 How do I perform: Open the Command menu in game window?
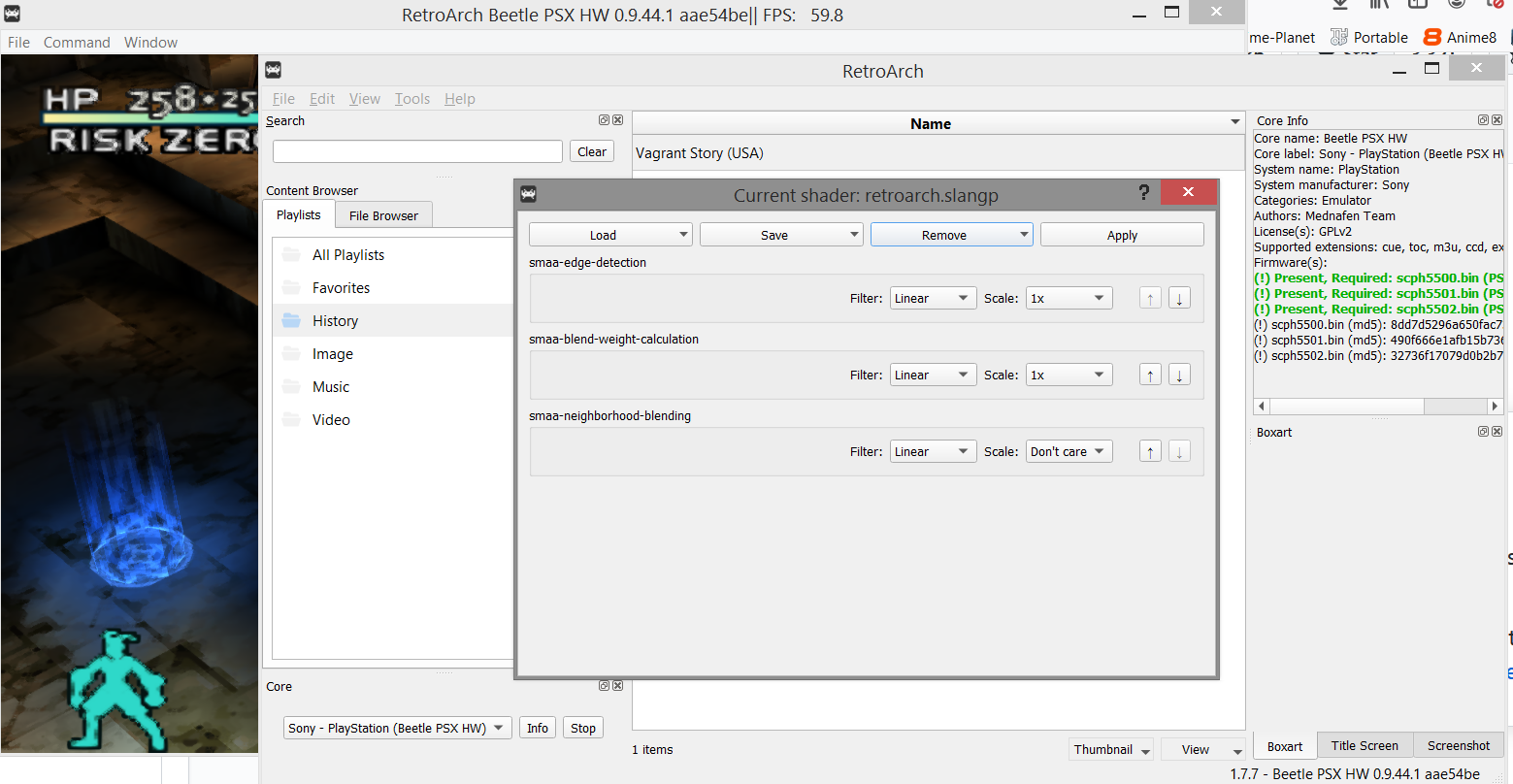click(x=77, y=43)
